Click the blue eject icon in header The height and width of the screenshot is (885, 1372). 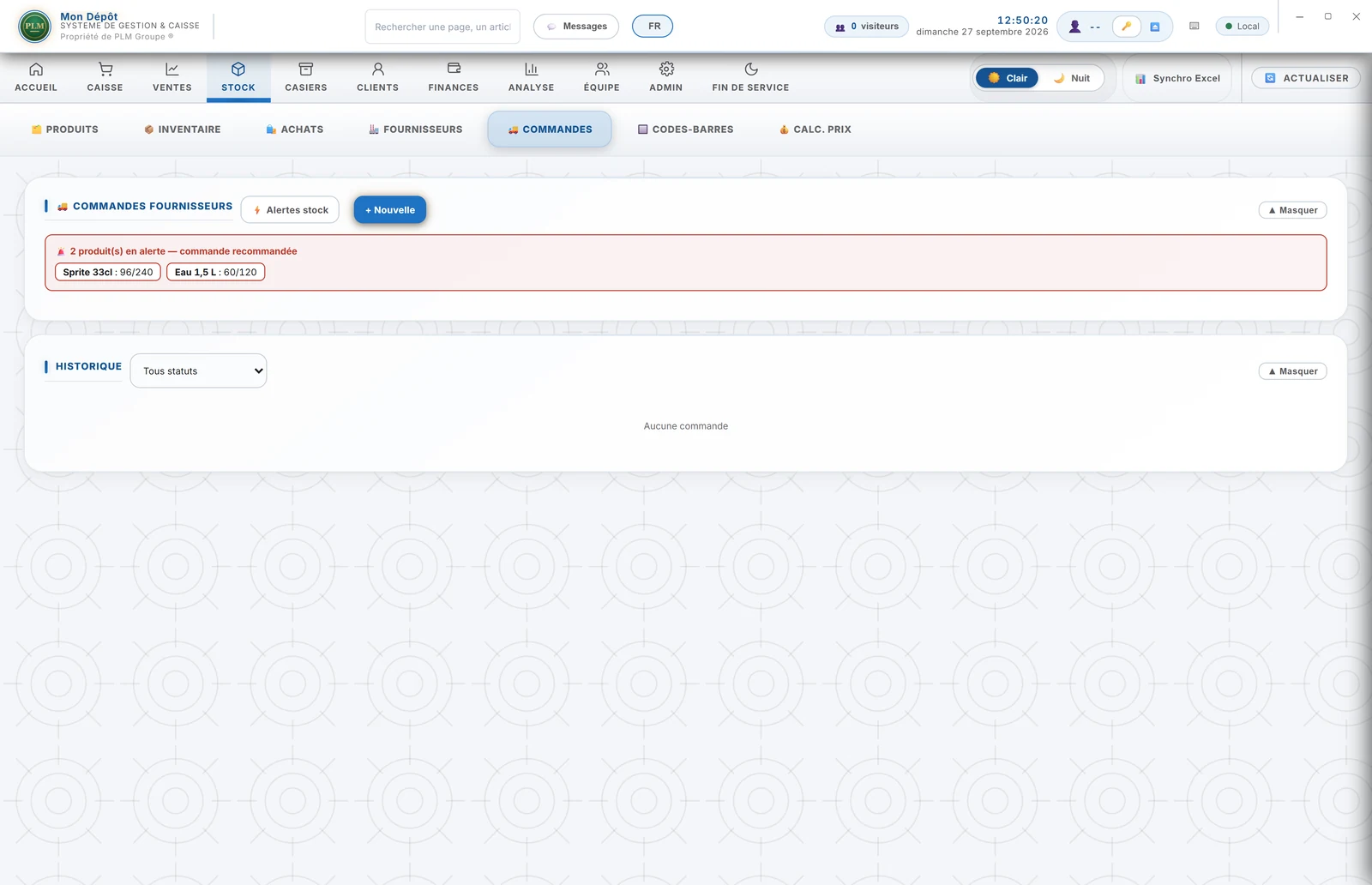click(1155, 27)
